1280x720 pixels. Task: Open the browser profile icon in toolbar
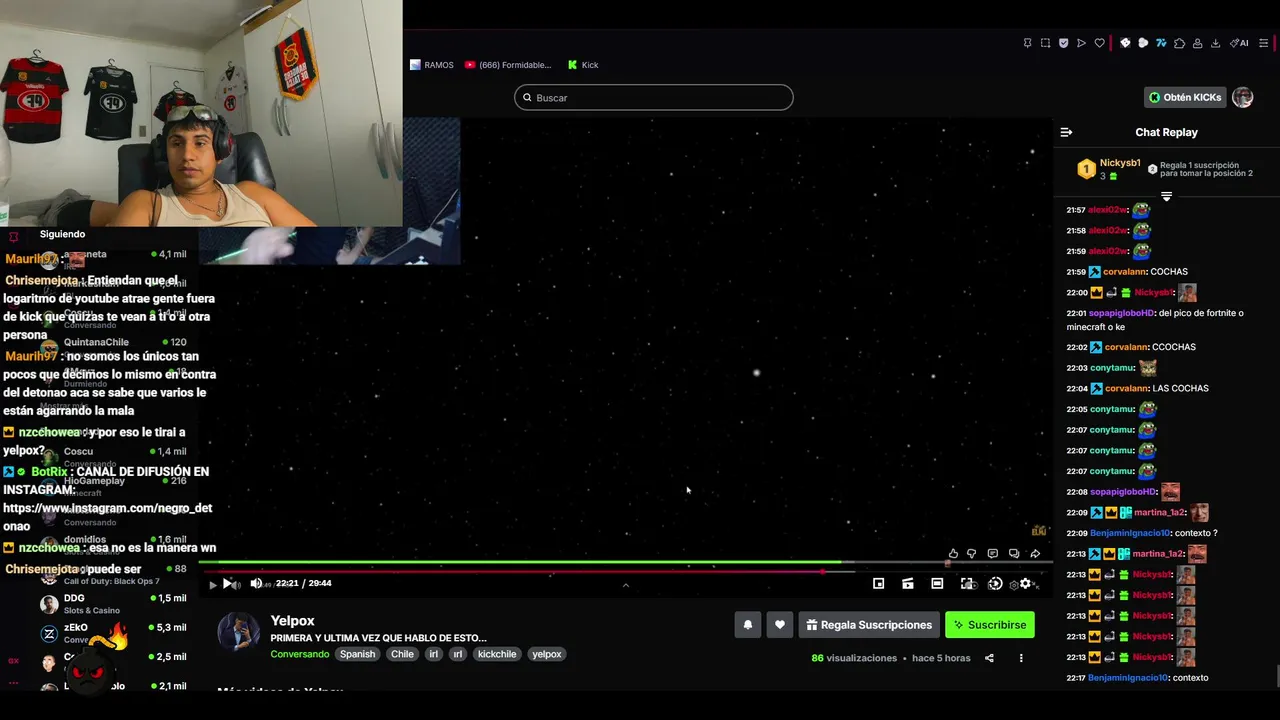point(1197,43)
